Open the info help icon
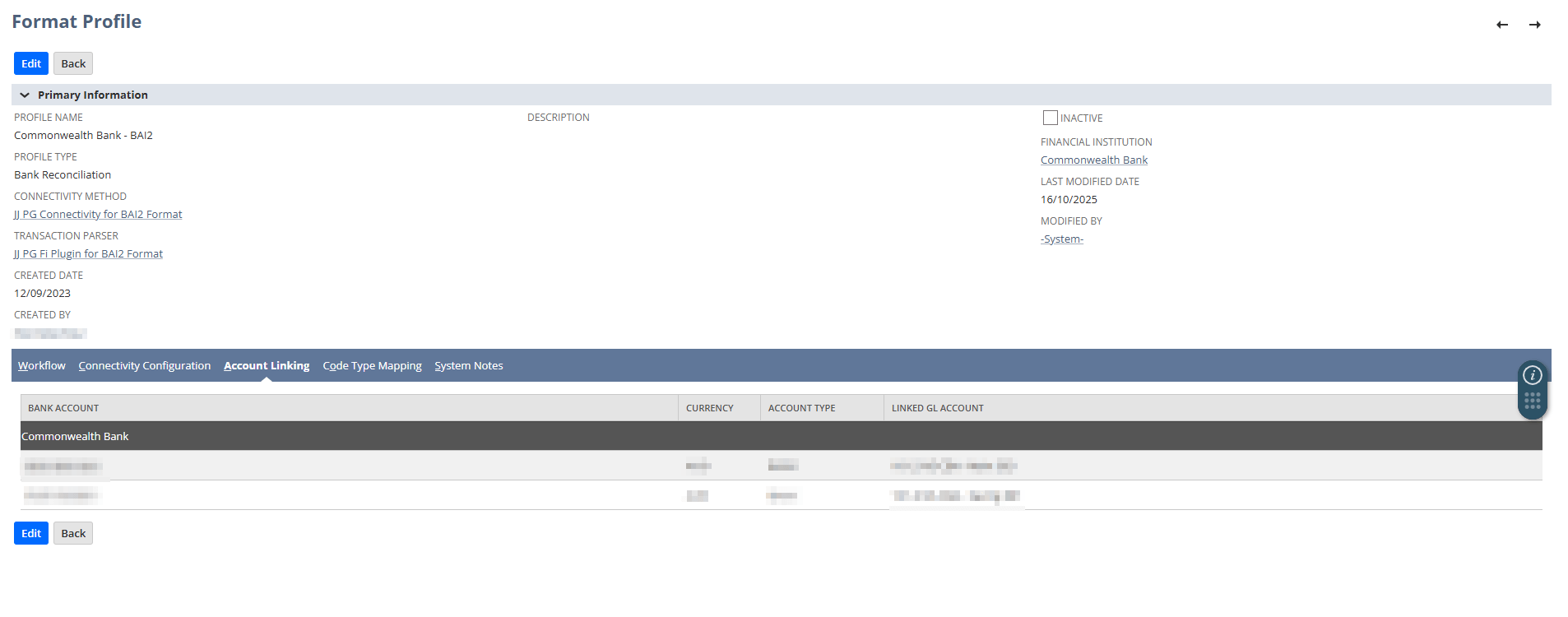1568x617 pixels. tap(1533, 375)
